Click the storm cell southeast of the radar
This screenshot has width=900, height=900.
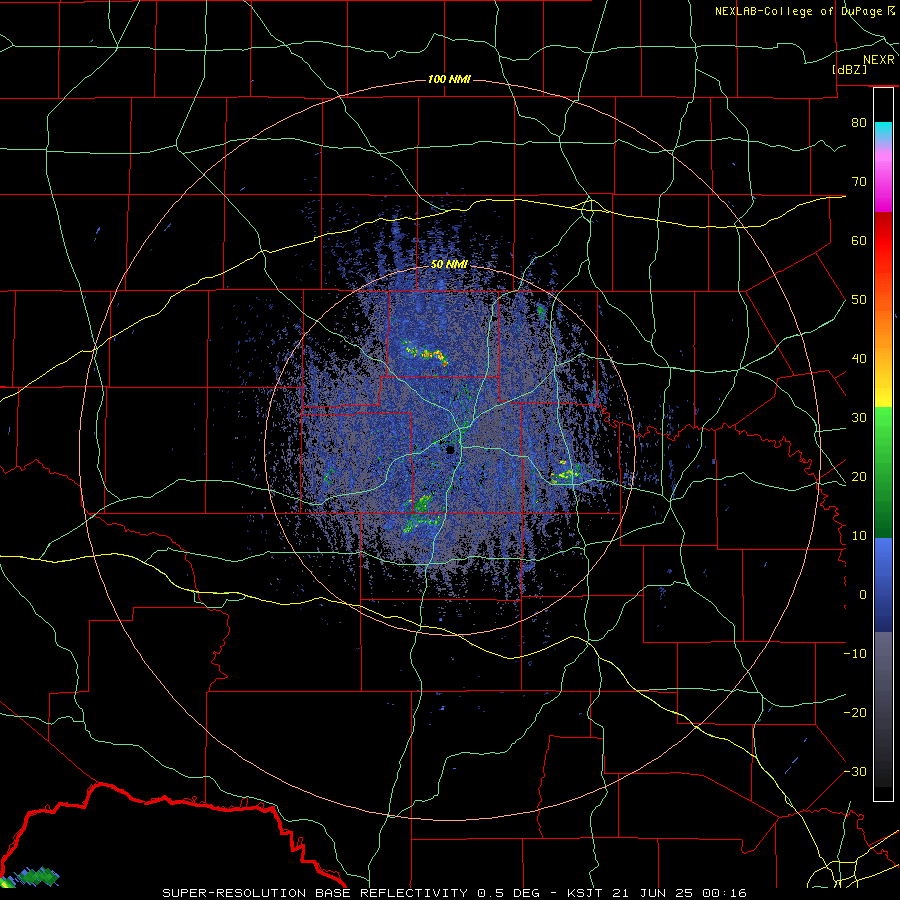point(565,472)
